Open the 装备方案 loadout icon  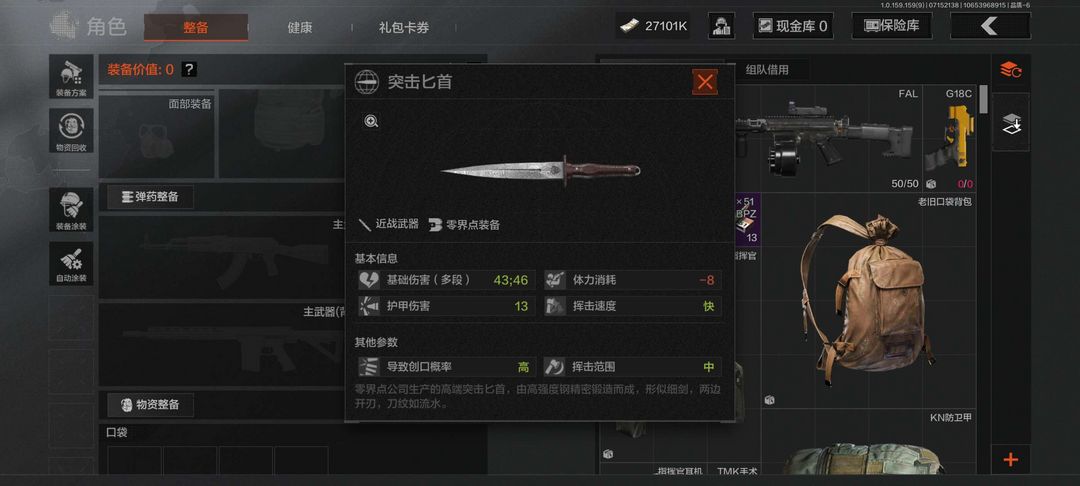tap(71, 76)
